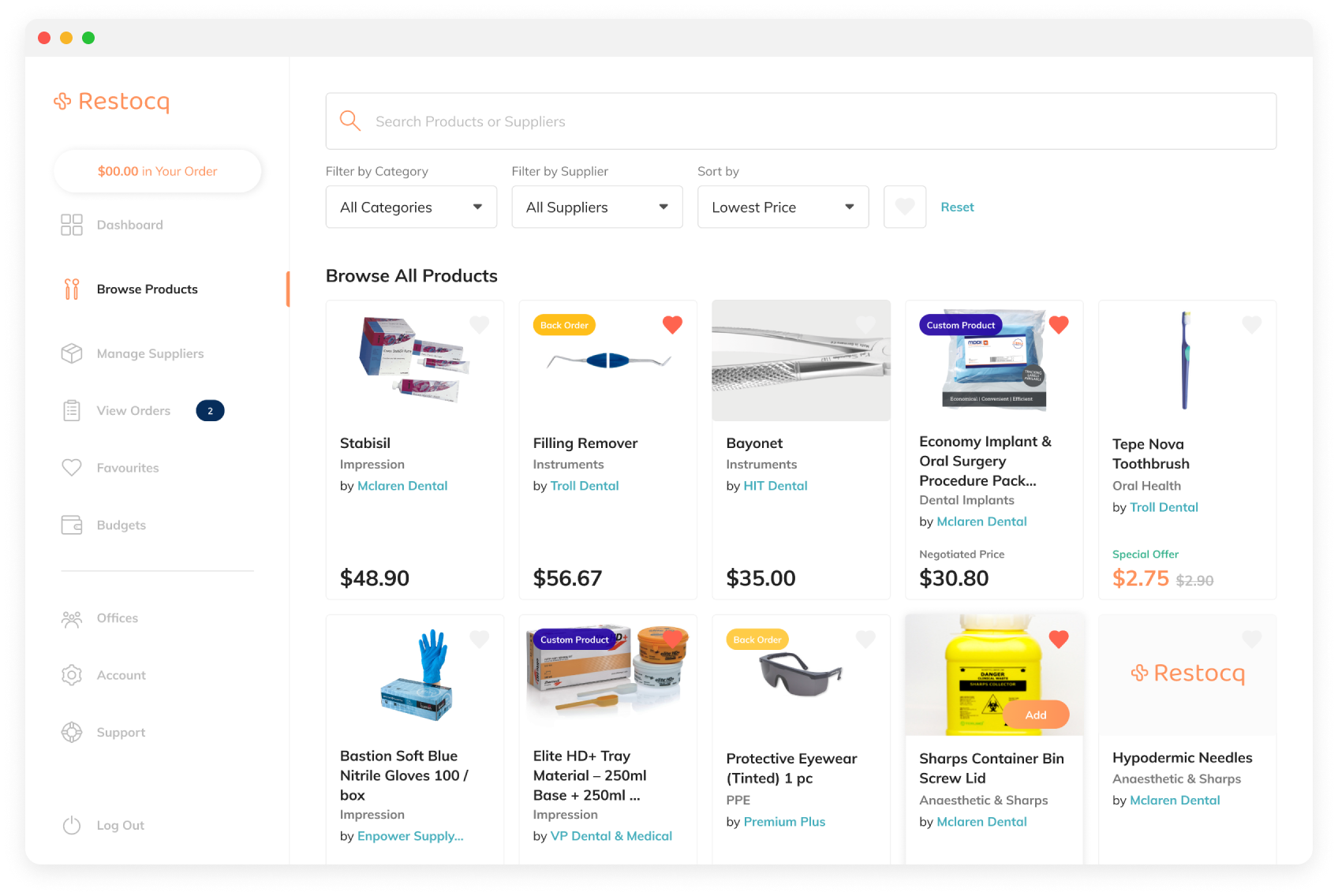Focus the Search Products or Suppliers field
The width and height of the screenshot is (1338, 896).
(x=801, y=121)
